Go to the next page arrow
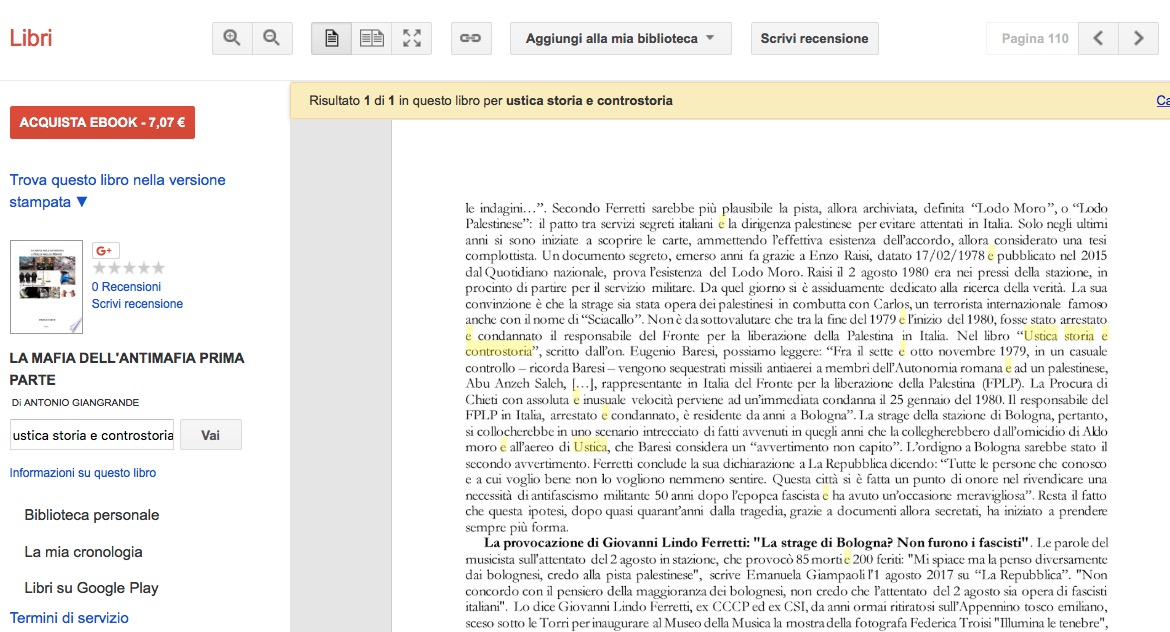 pos(1138,39)
